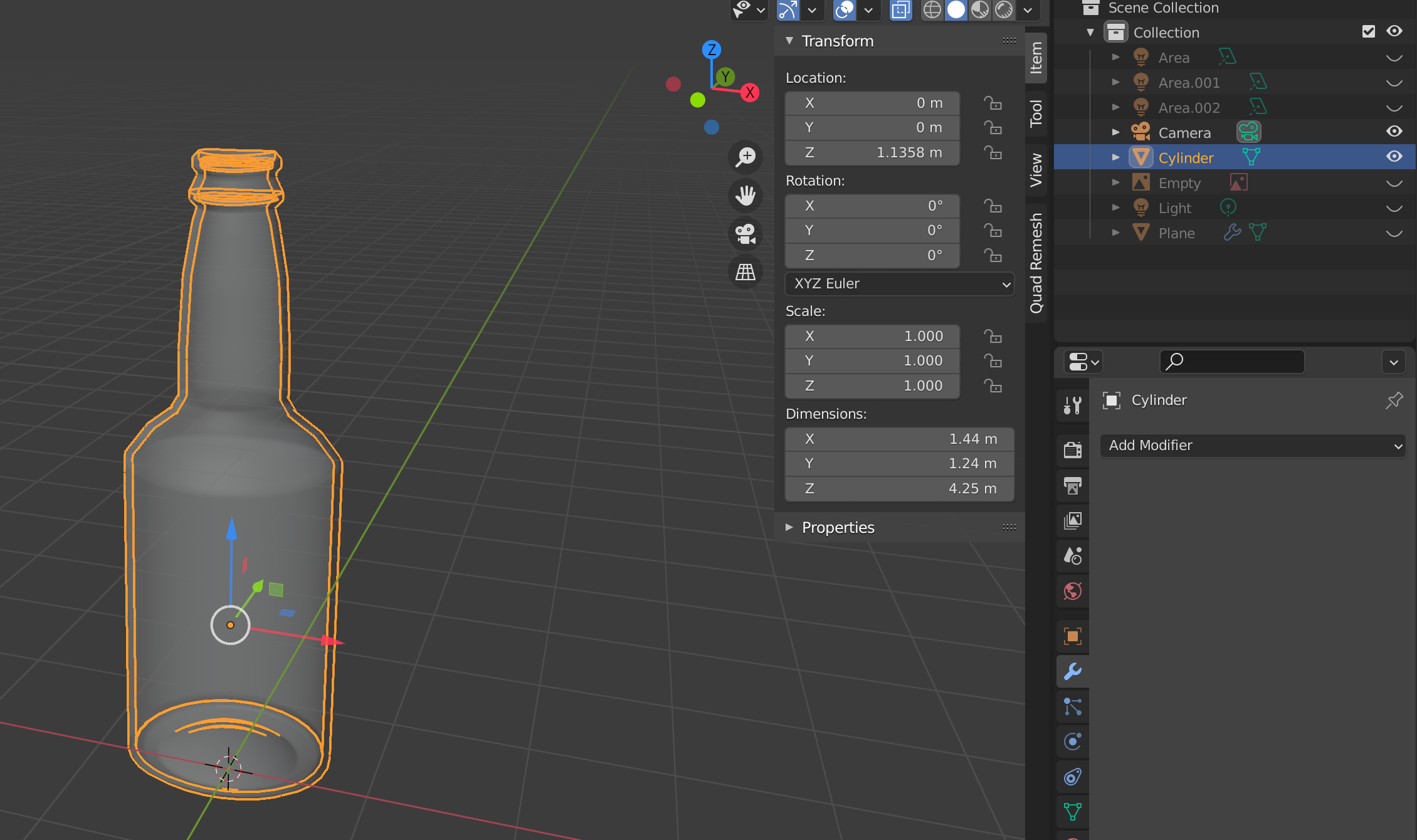Open the Quad Remesh sidebar tab
This screenshot has height=840, width=1417.
1036,262
